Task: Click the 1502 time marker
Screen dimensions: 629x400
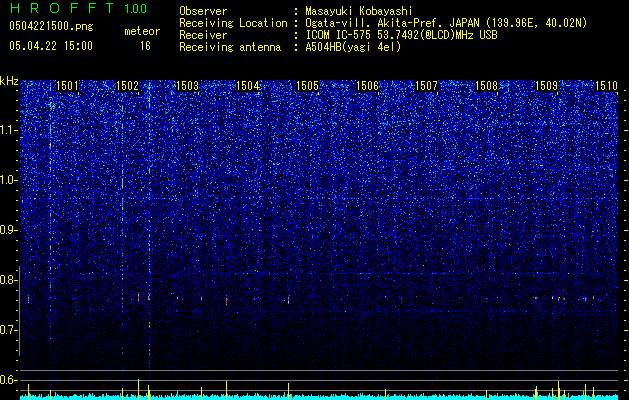Action: [127, 86]
